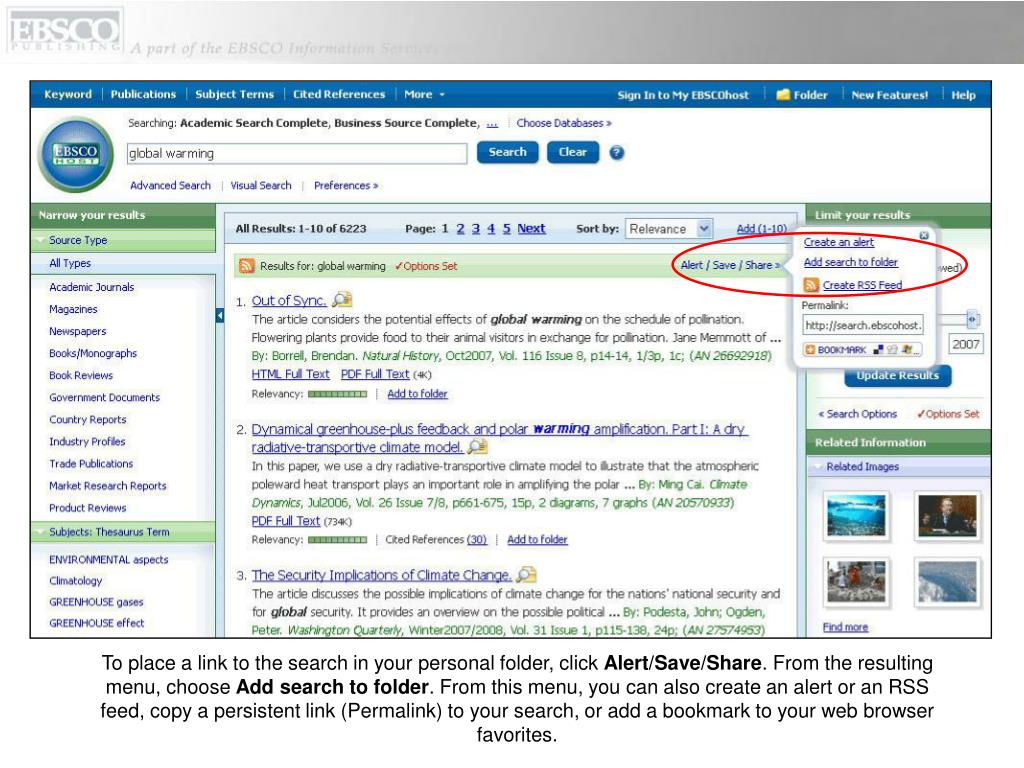Image resolution: width=1024 pixels, height=768 pixels.
Task: Expand the More menu
Action: (x=424, y=95)
